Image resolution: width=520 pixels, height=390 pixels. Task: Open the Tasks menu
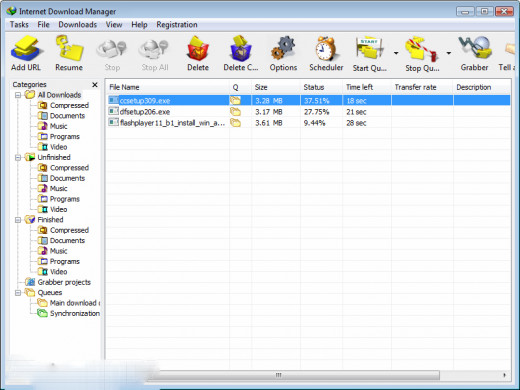[x=19, y=25]
